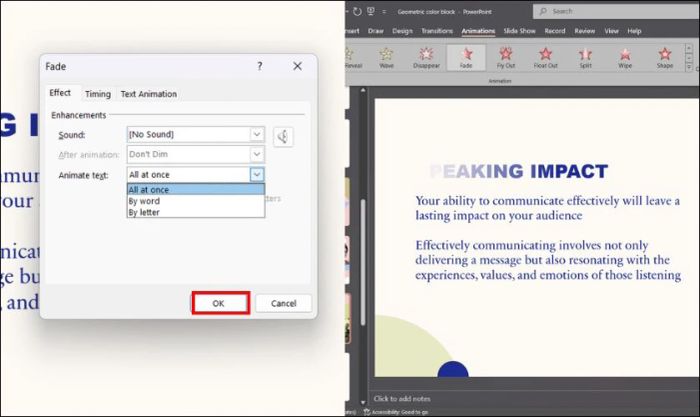Switch to the Text Animation tab

tap(149, 94)
